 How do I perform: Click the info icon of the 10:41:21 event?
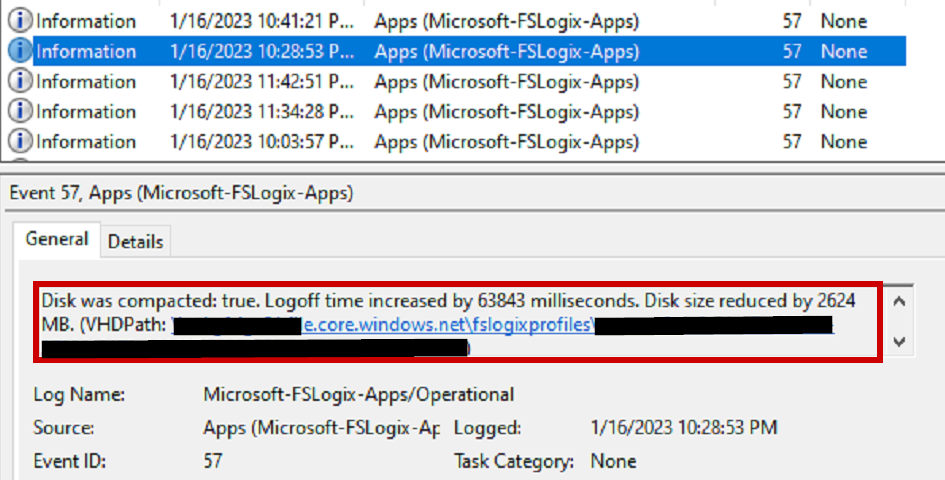[20, 21]
